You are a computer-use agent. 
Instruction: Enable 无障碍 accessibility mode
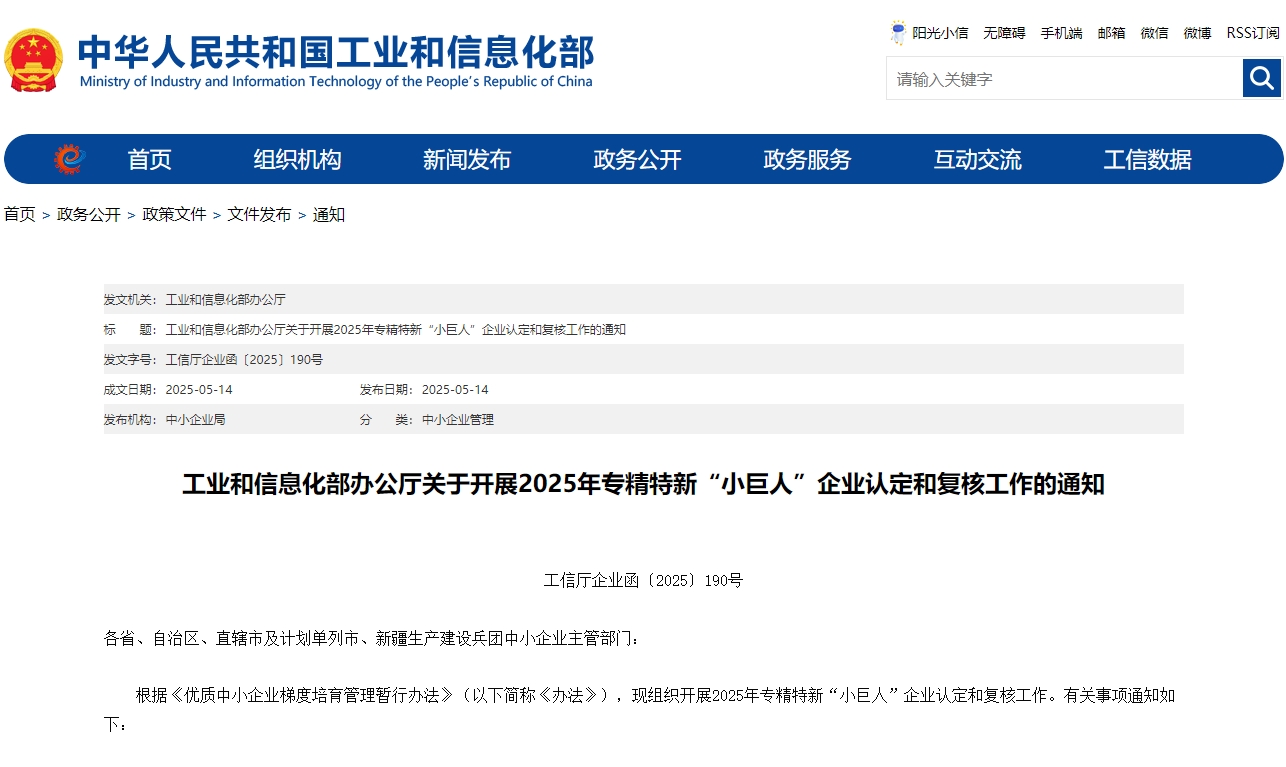click(x=1004, y=32)
